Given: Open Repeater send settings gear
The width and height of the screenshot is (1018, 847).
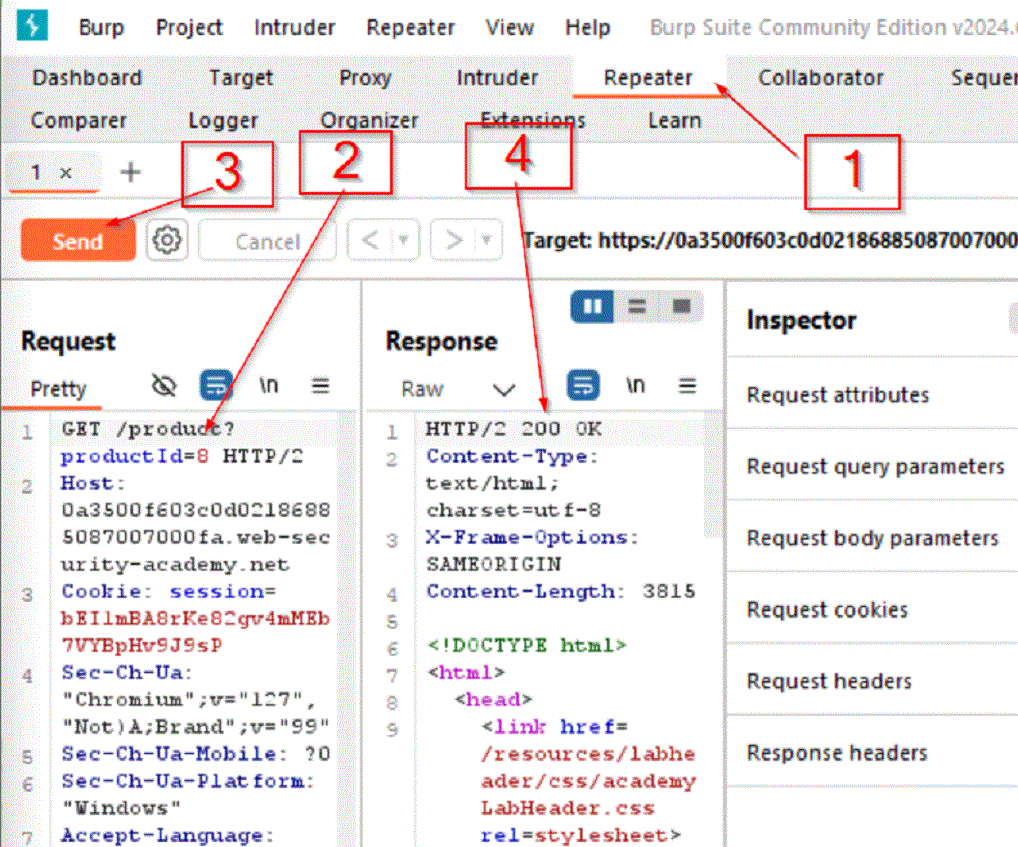Looking at the screenshot, I should click(x=168, y=240).
